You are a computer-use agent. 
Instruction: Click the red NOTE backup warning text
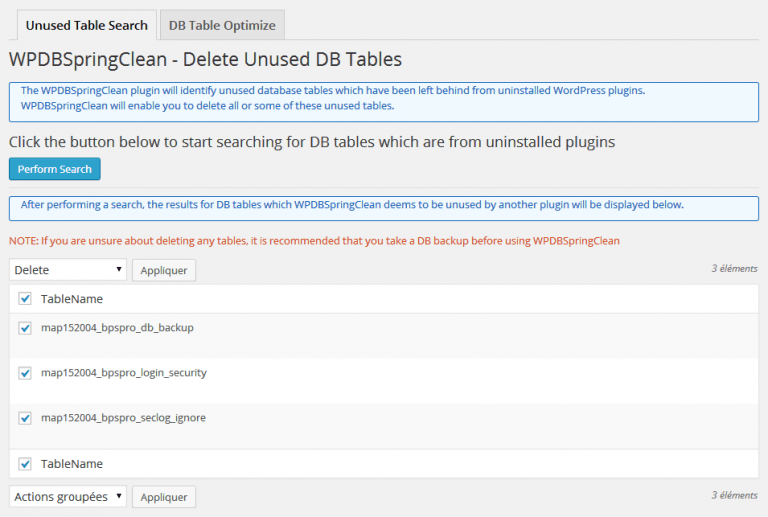314,241
